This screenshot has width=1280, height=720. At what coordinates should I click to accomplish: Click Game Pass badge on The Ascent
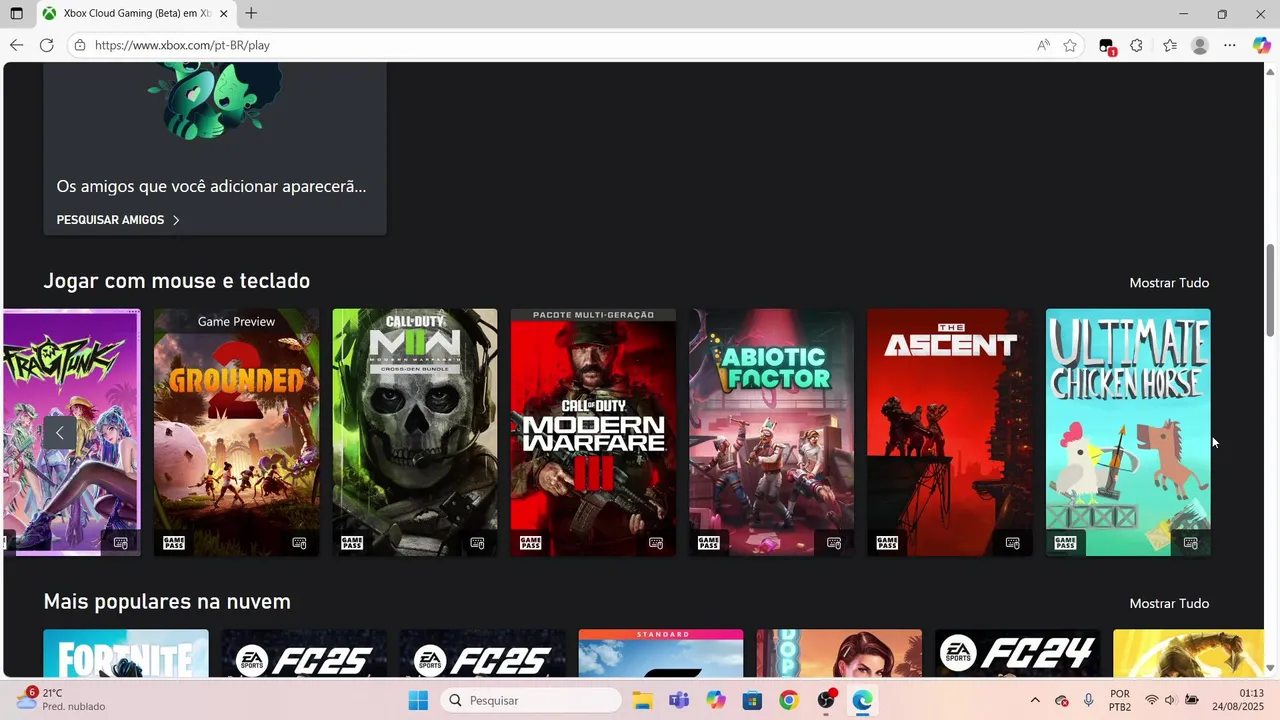(x=887, y=543)
